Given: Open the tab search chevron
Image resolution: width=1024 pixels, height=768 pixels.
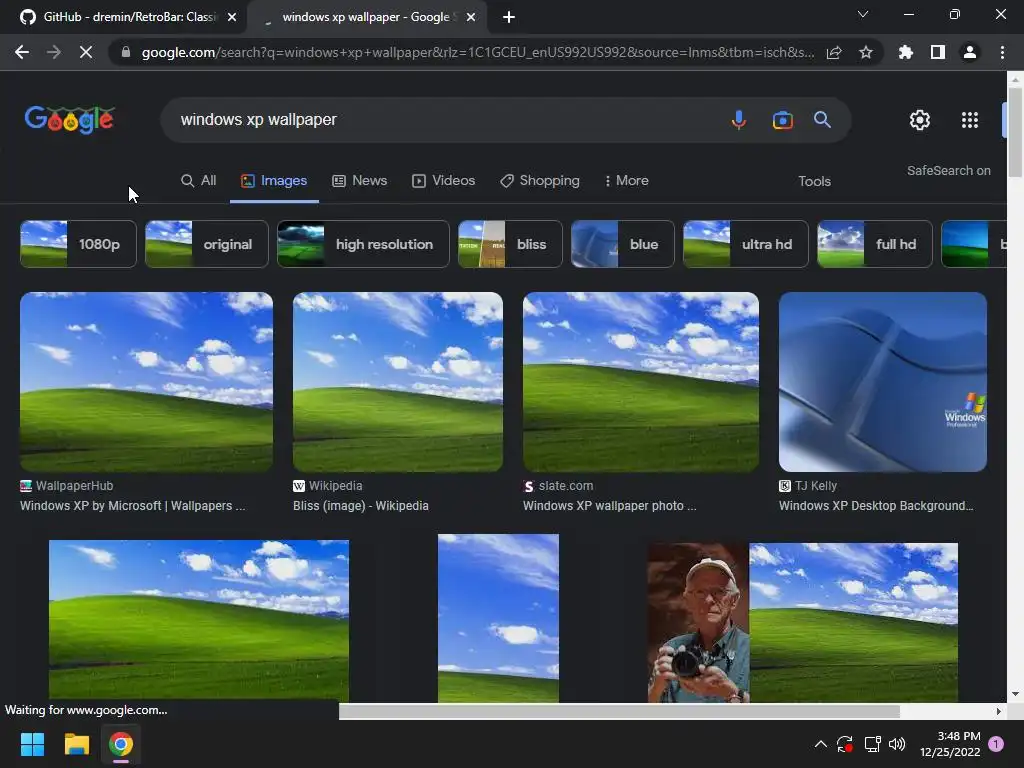Looking at the screenshot, I should pyautogui.click(x=863, y=14).
